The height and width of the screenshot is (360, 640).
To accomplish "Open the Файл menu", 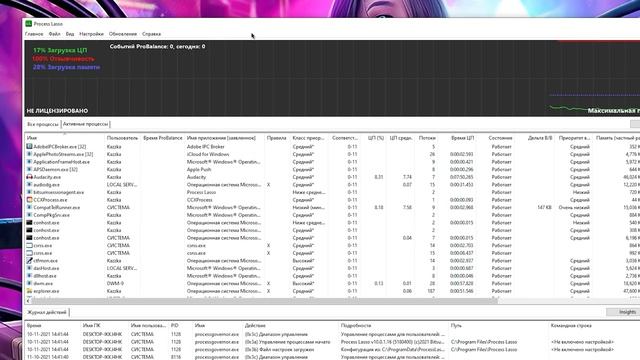I will 54,34.
